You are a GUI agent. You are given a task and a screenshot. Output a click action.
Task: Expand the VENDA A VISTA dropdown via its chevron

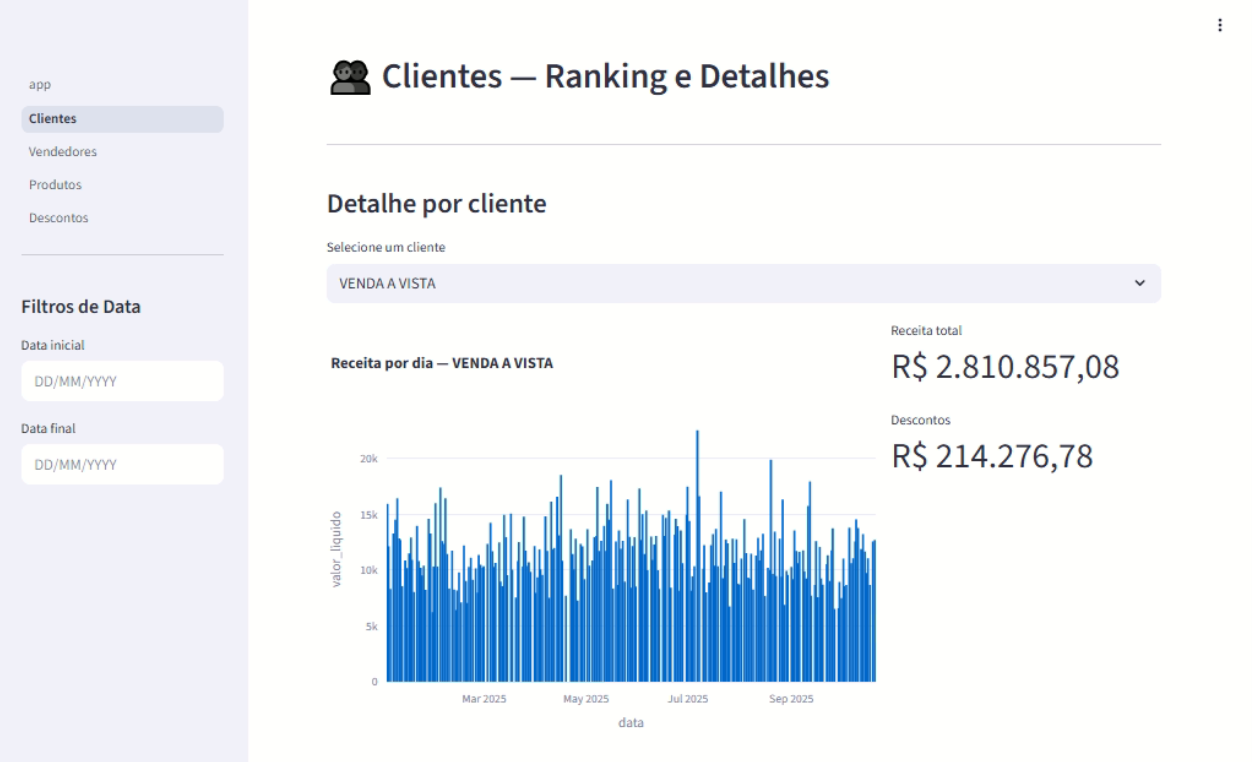point(1140,283)
